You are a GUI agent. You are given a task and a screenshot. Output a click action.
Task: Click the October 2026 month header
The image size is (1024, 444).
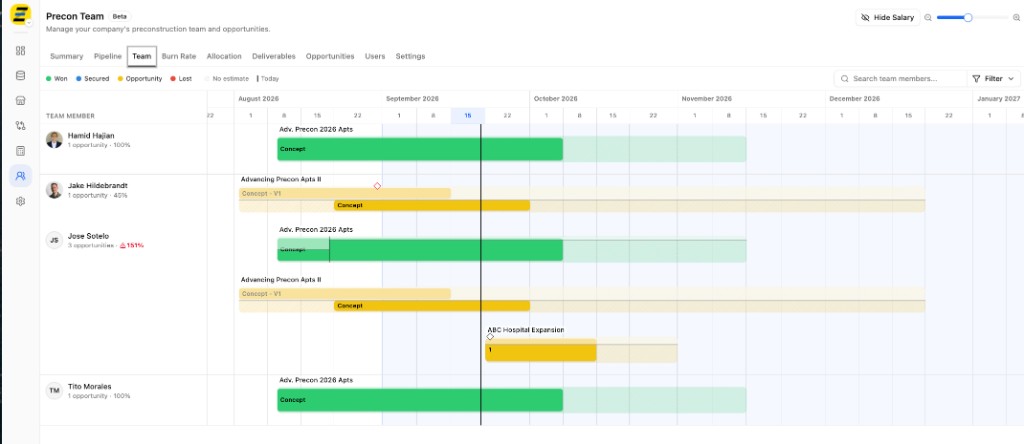tap(556, 99)
